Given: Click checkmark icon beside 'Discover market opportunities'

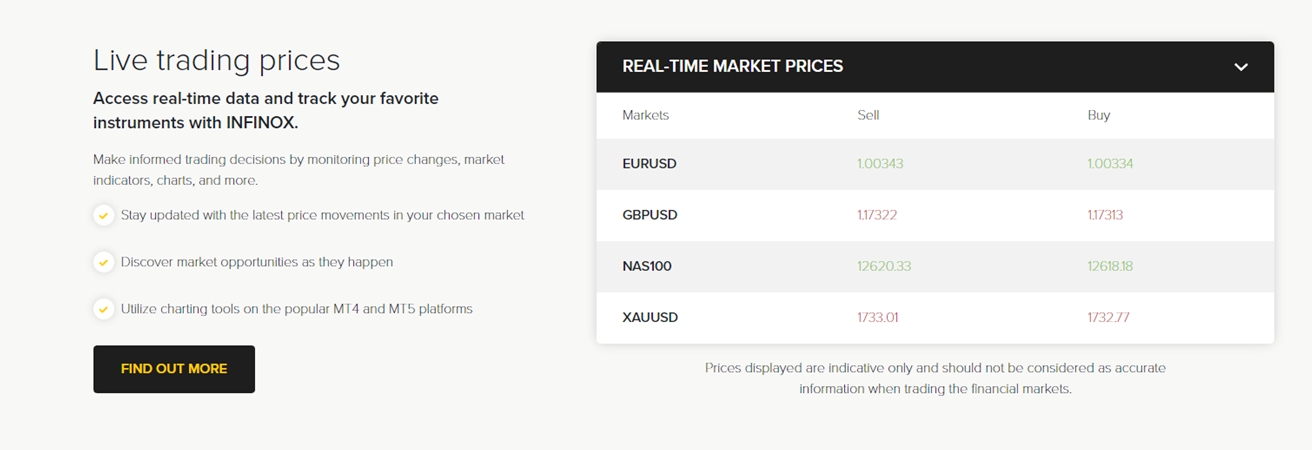Looking at the screenshot, I should click(103, 262).
